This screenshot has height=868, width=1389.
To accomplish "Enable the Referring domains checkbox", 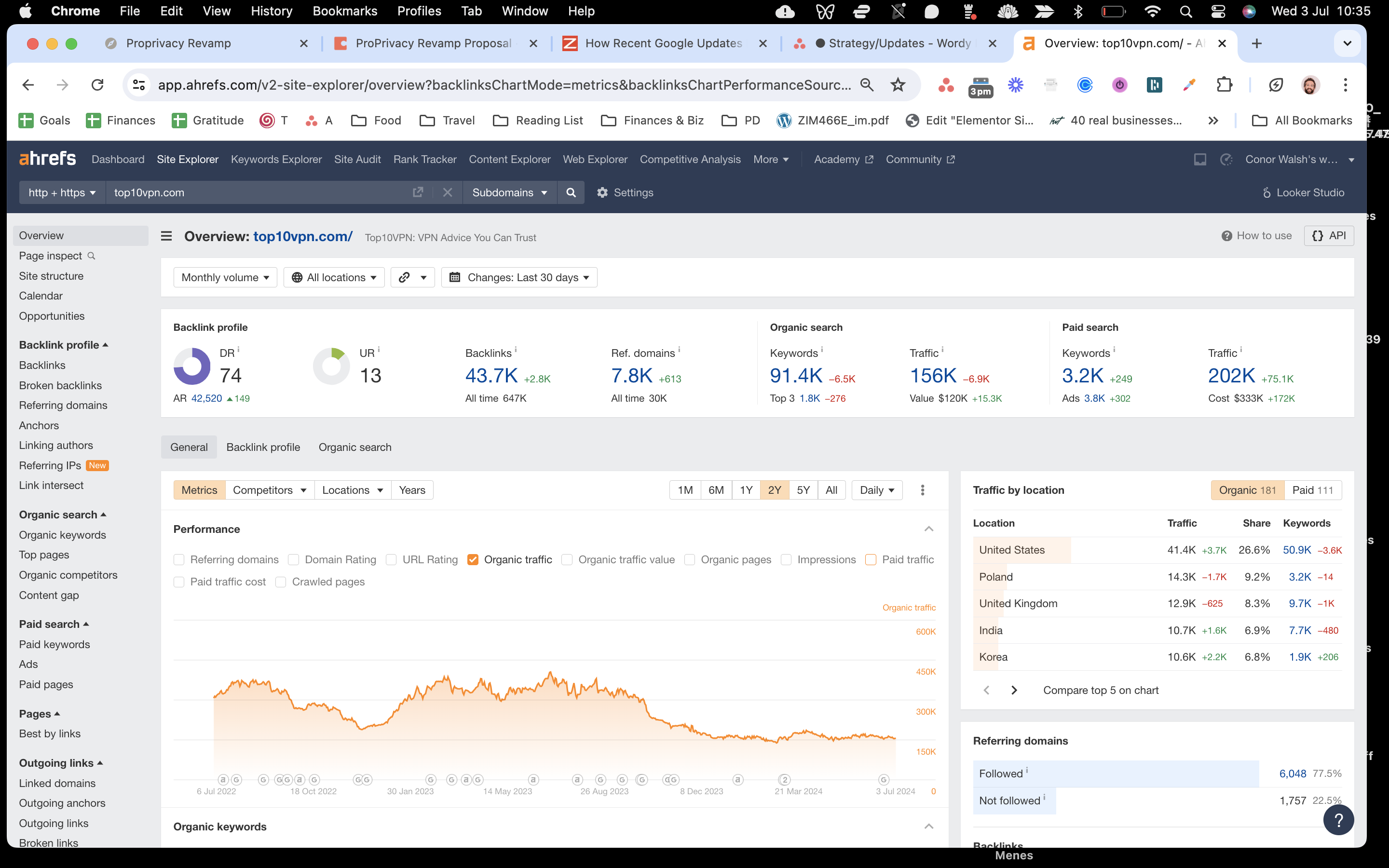I will point(179,559).
